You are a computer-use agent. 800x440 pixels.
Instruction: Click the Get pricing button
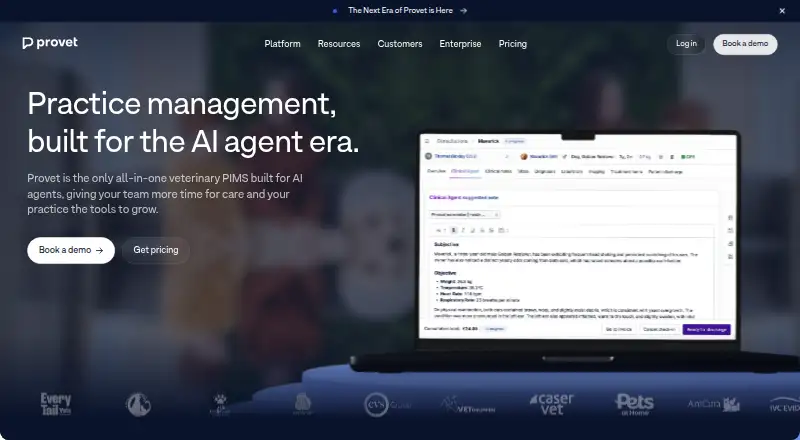pos(156,250)
